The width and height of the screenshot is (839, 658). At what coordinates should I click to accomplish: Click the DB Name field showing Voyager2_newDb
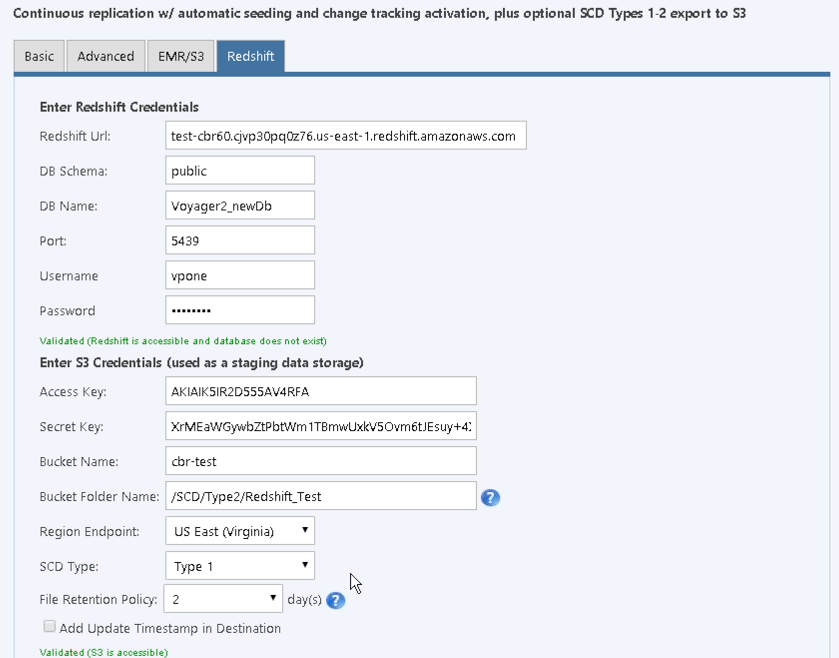click(239, 205)
